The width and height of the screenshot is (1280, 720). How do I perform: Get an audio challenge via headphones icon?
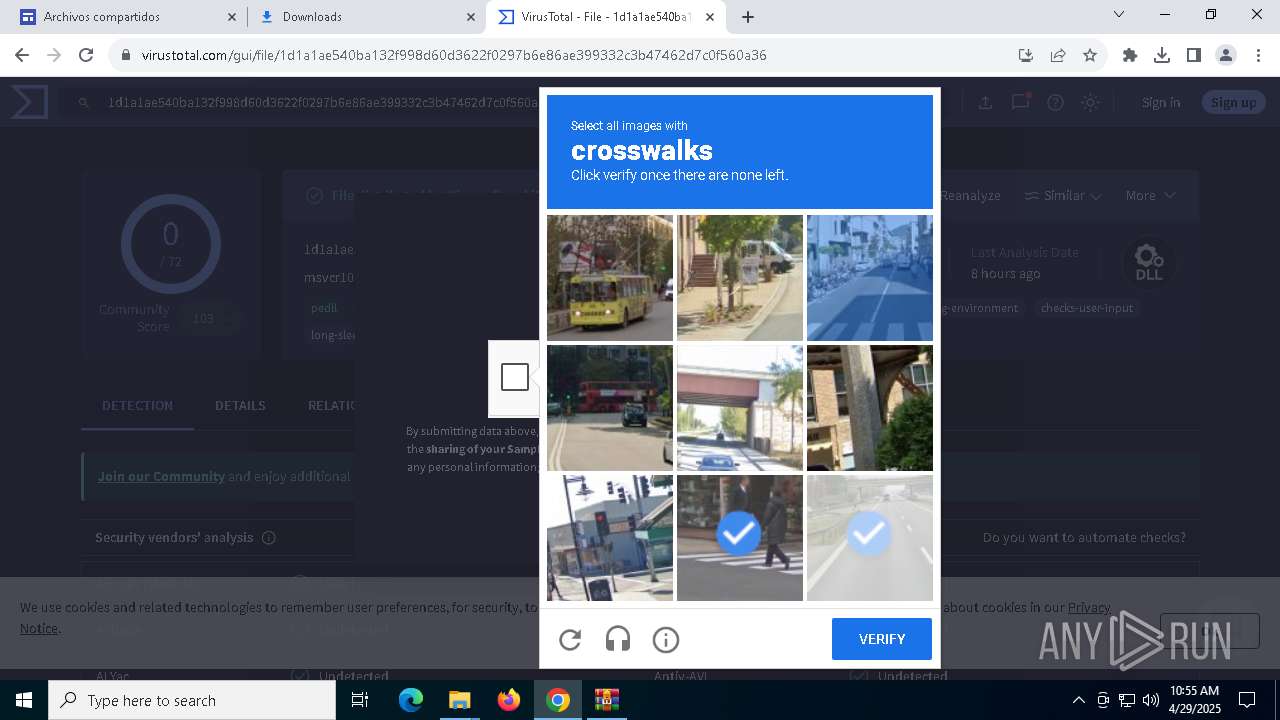pos(618,640)
